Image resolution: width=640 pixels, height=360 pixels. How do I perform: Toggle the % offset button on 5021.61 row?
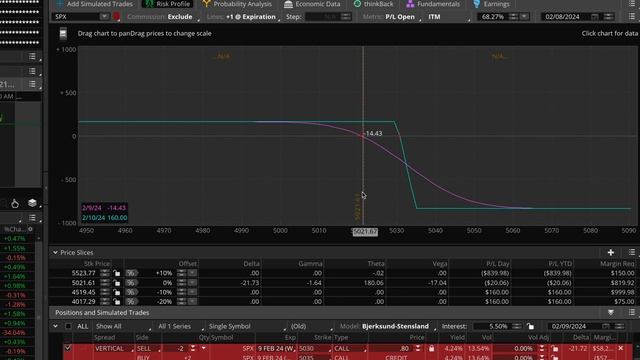[131, 282]
